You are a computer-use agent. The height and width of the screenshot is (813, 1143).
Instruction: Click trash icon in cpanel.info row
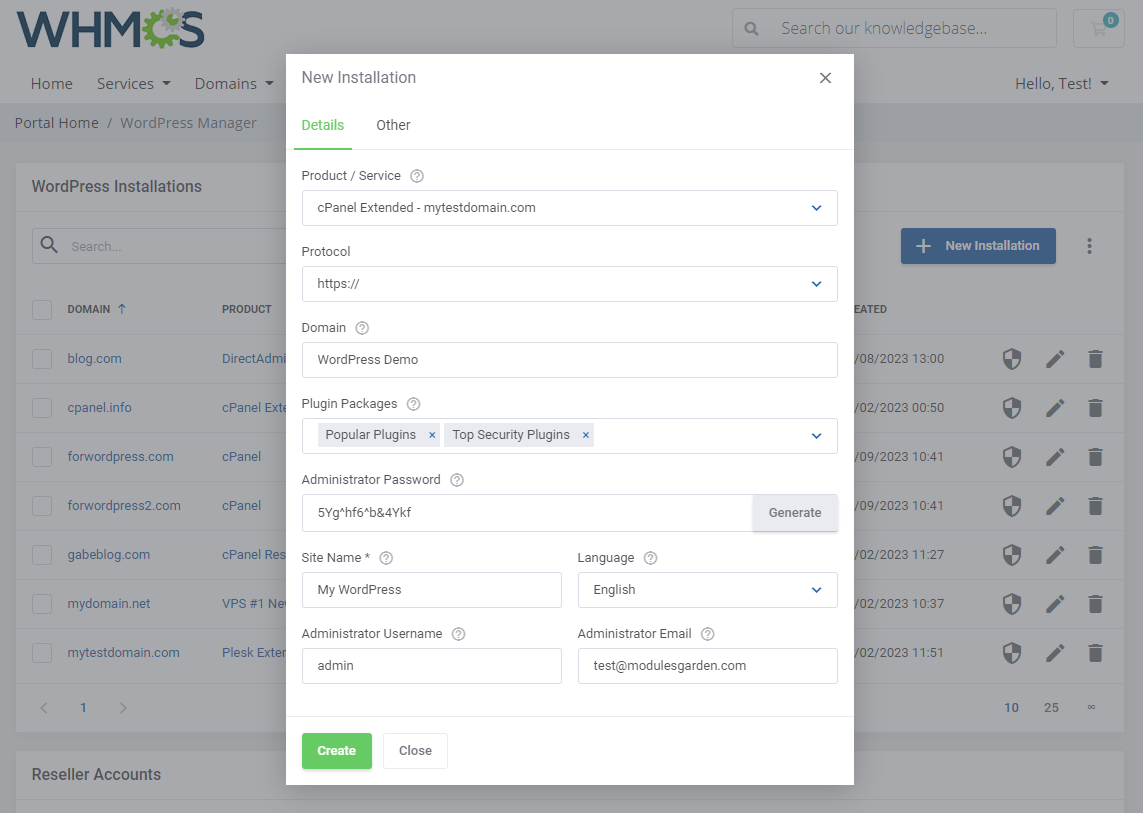coord(1095,408)
